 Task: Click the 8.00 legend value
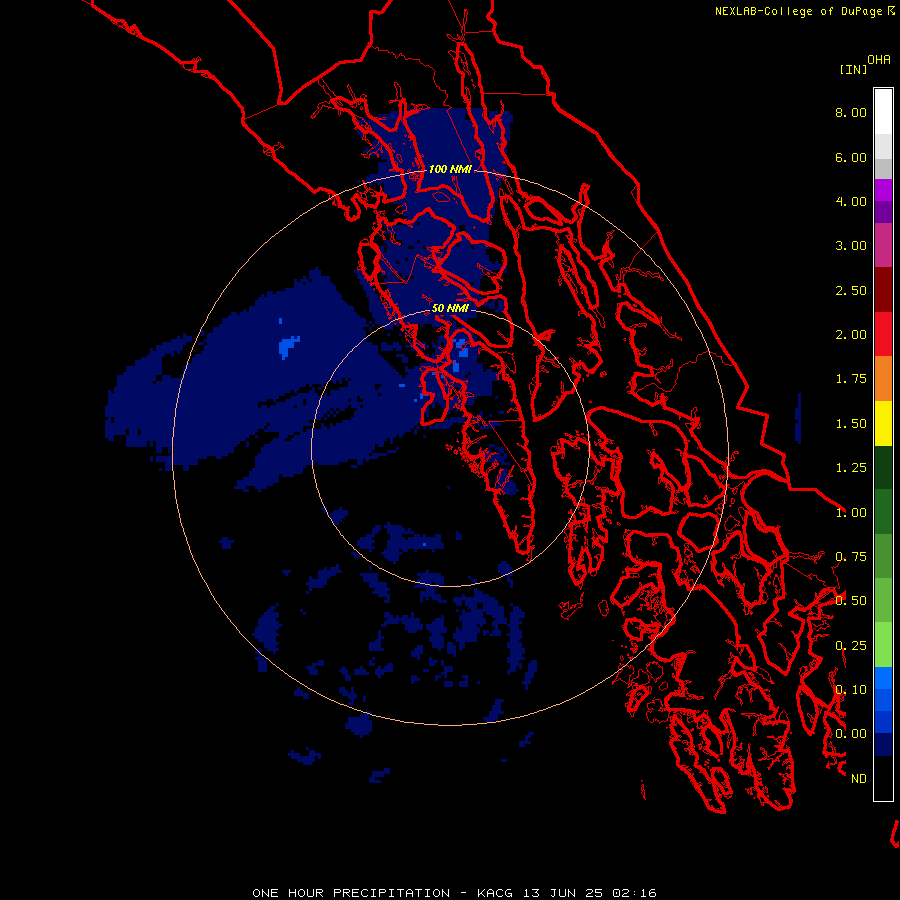[851, 112]
